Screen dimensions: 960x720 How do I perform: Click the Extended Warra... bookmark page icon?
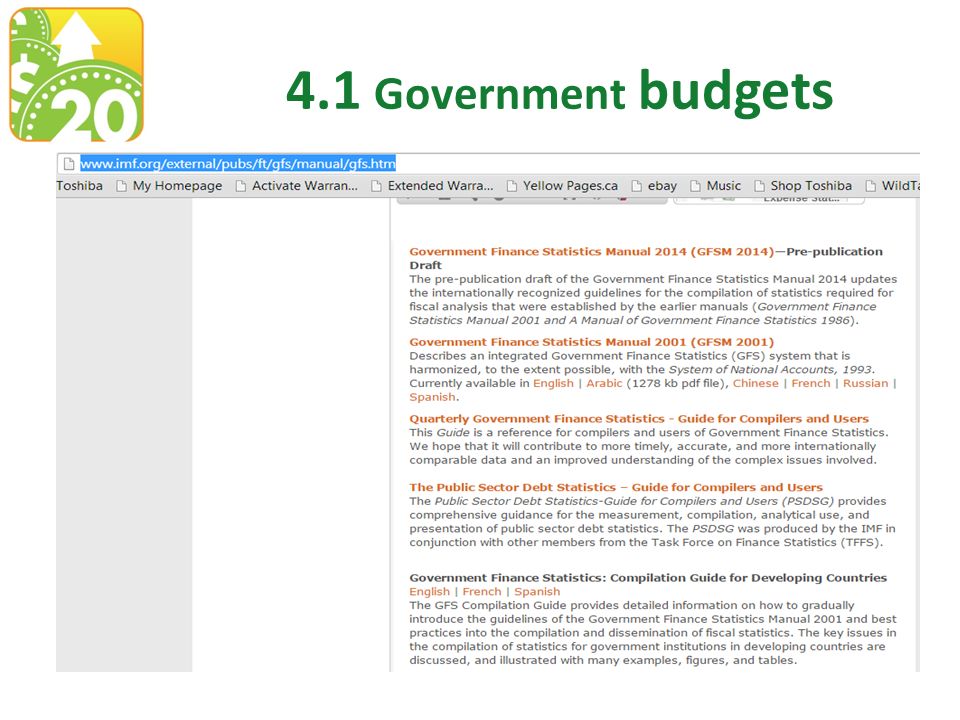(x=376, y=186)
